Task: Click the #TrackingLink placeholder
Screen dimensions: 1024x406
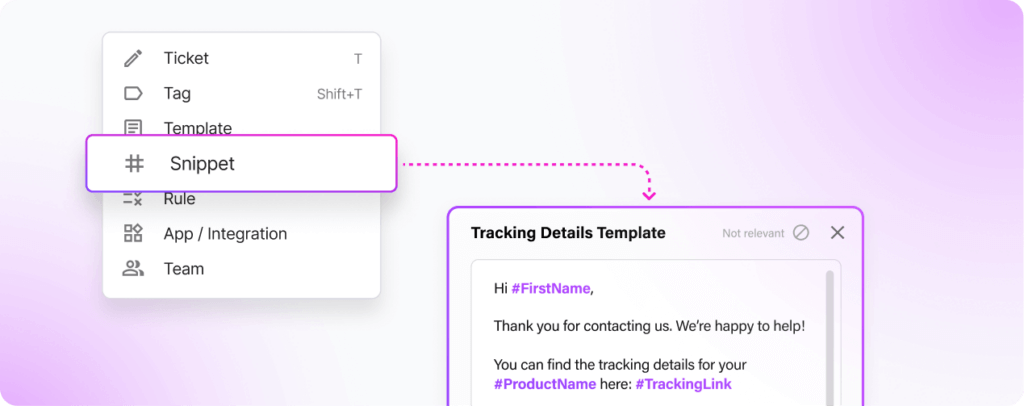Action: 683,384
